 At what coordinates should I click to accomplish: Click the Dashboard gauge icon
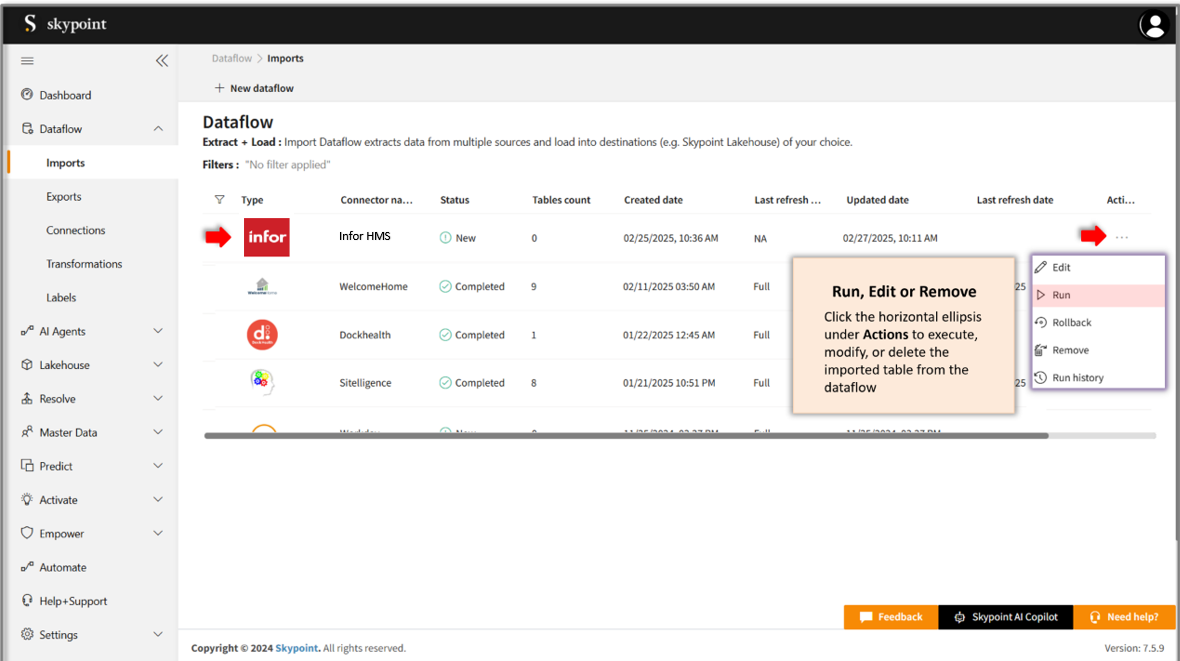(27, 95)
